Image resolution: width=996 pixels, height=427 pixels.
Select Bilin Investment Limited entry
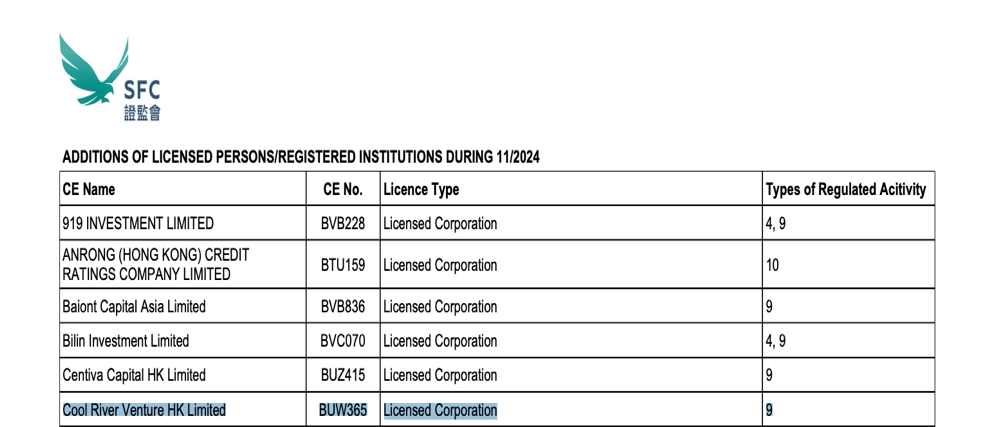tap(126, 341)
